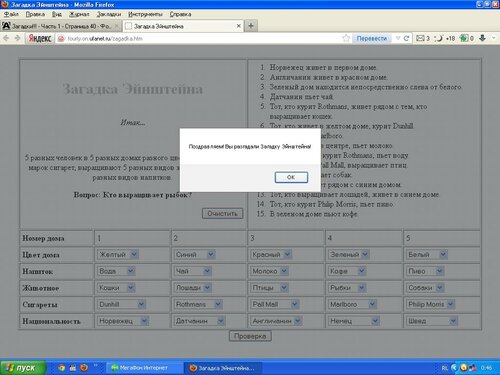Open the Справка menu

tap(180, 14)
